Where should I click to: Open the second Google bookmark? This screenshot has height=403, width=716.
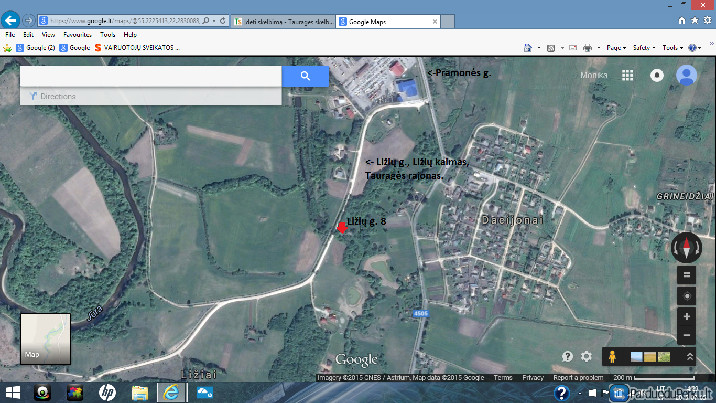(x=75, y=47)
